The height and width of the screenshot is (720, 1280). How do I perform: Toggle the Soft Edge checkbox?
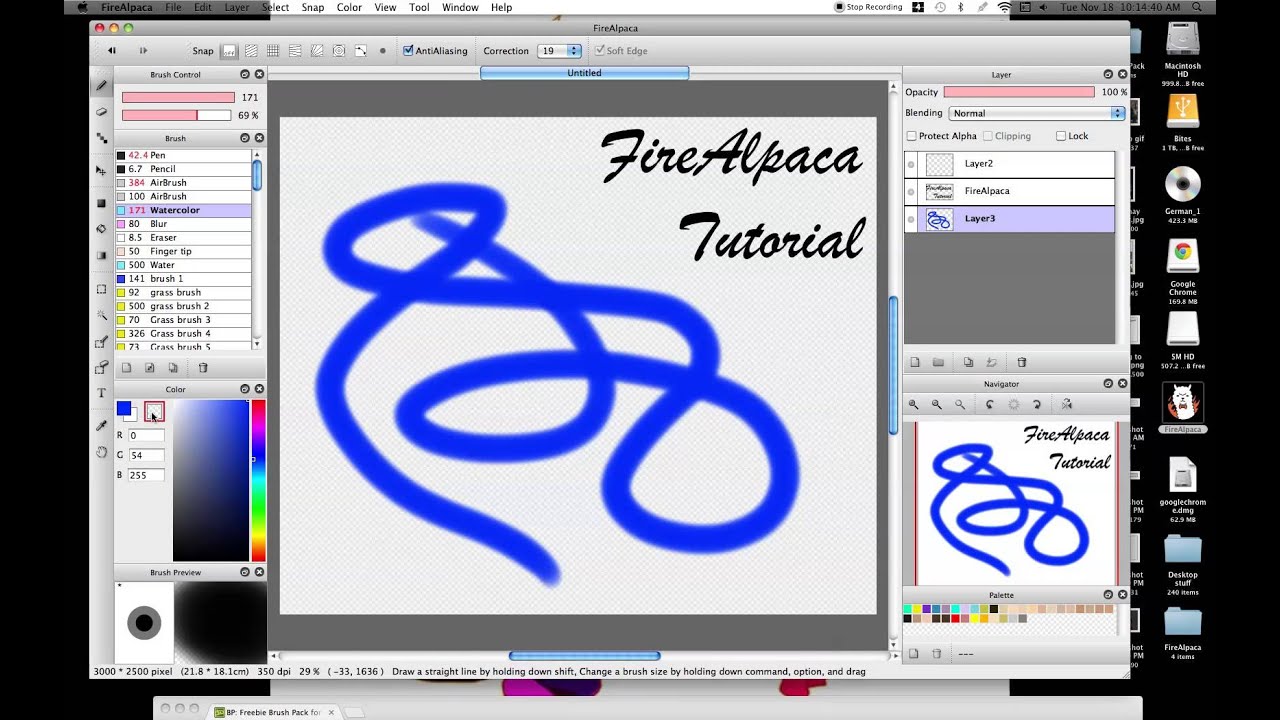tap(599, 50)
